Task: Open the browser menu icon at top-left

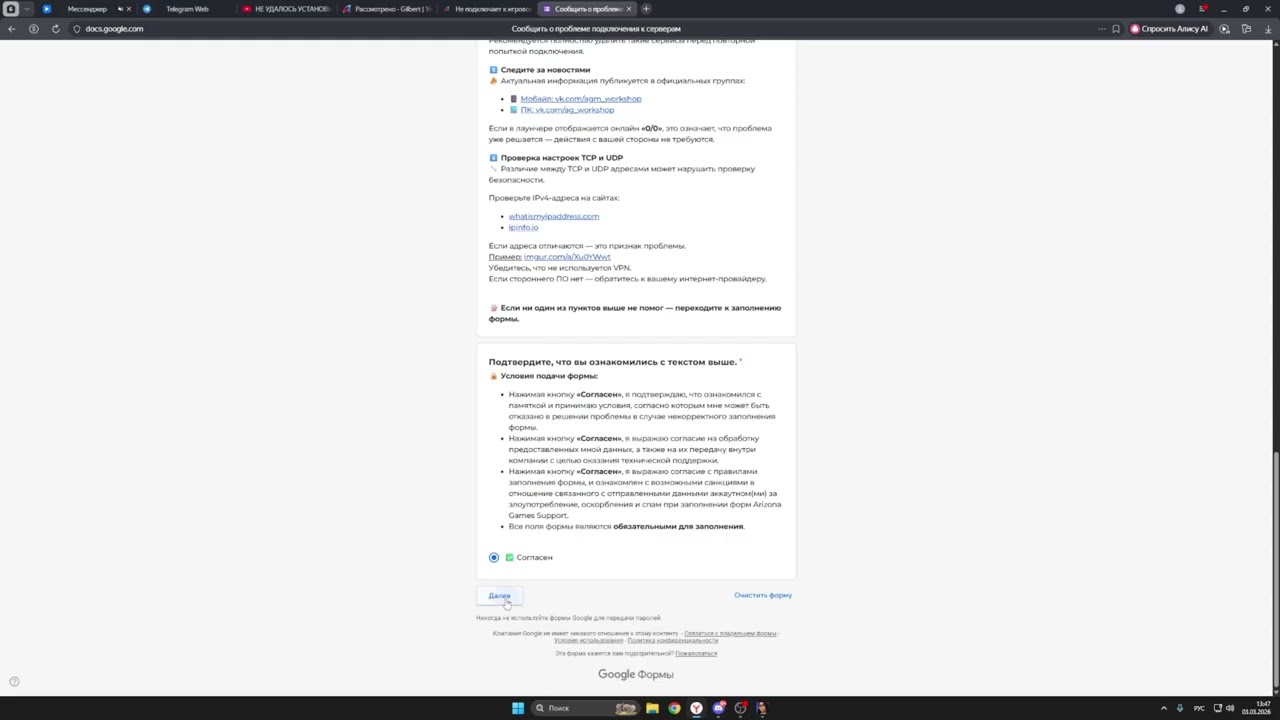Action: click(11, 9)
